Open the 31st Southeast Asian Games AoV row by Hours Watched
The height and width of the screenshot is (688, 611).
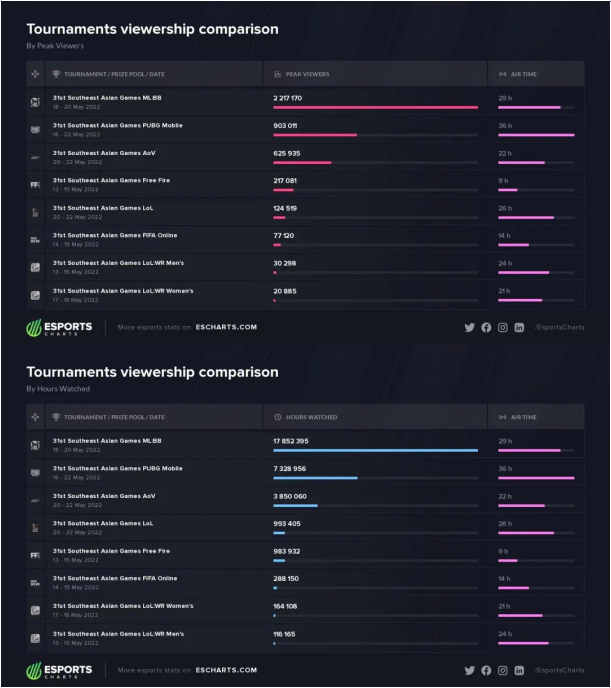[104, 496]
